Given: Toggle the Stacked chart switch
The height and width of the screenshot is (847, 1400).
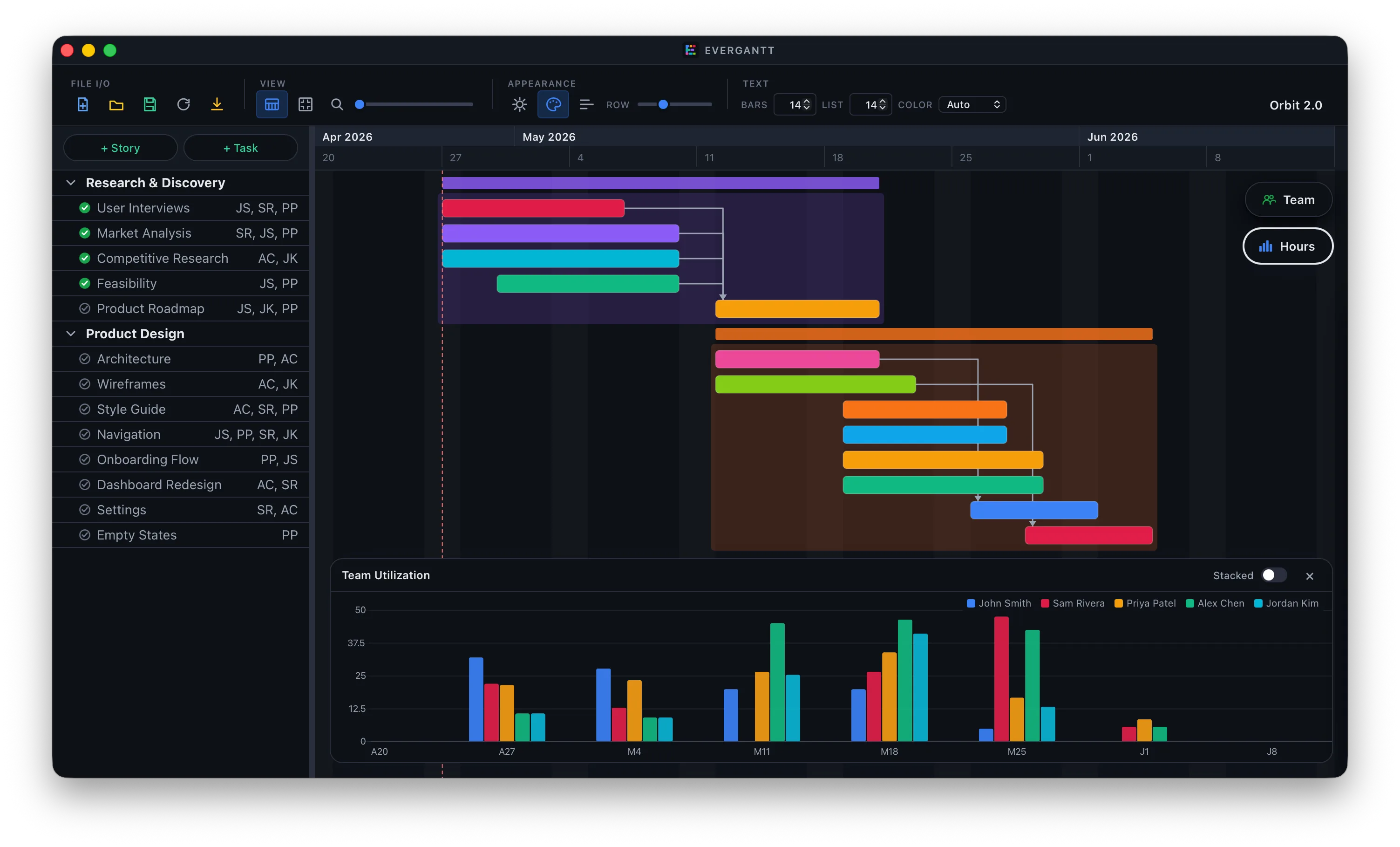Looking at the screenshot, I should (1273, 575).
